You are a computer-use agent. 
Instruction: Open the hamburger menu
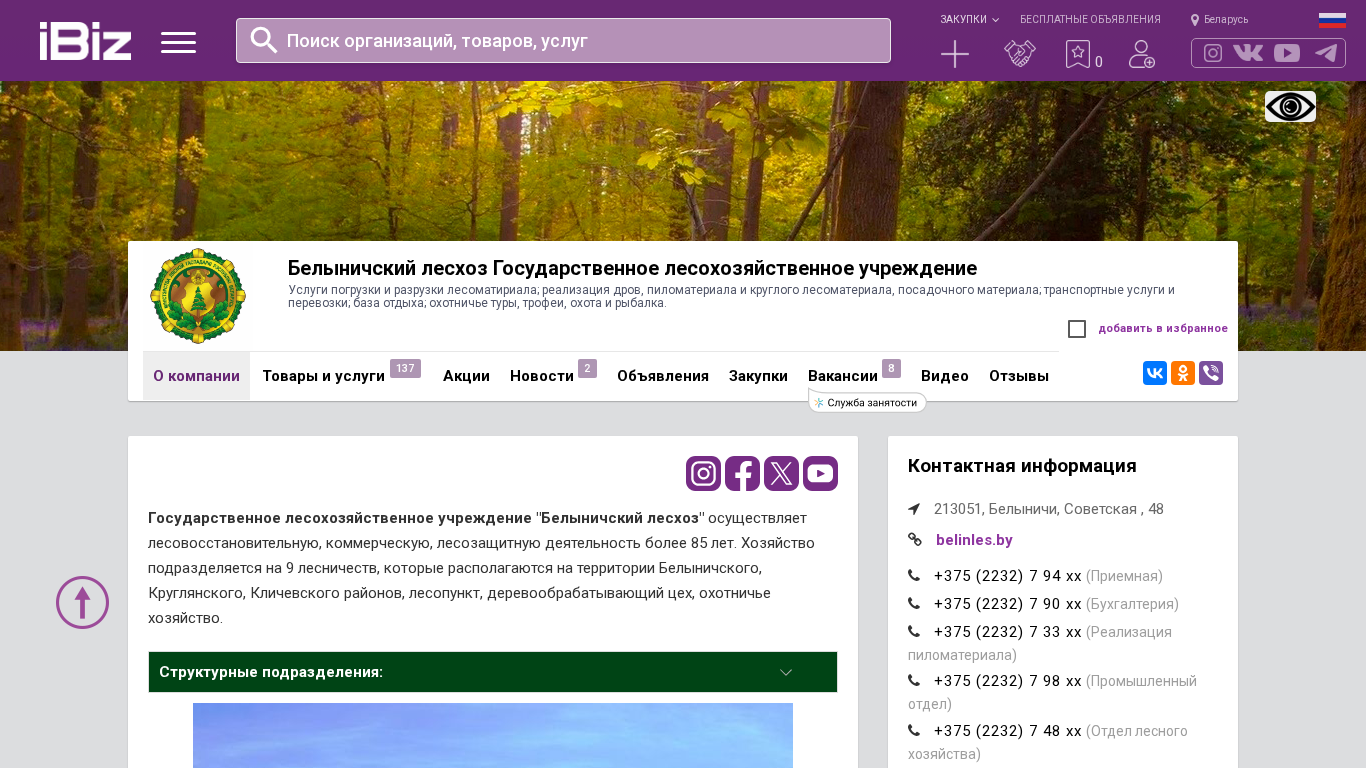pos(178,42)
